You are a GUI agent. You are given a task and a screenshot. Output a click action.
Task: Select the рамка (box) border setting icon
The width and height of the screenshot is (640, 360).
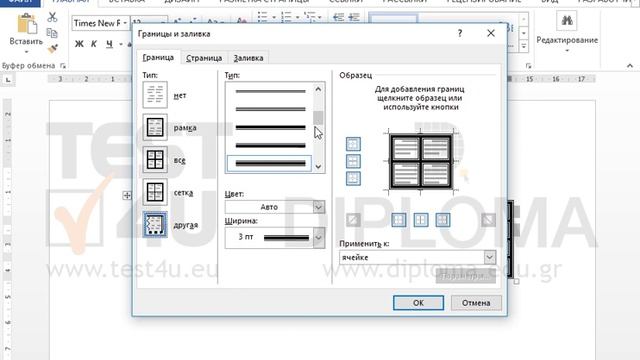coord(155,127)
